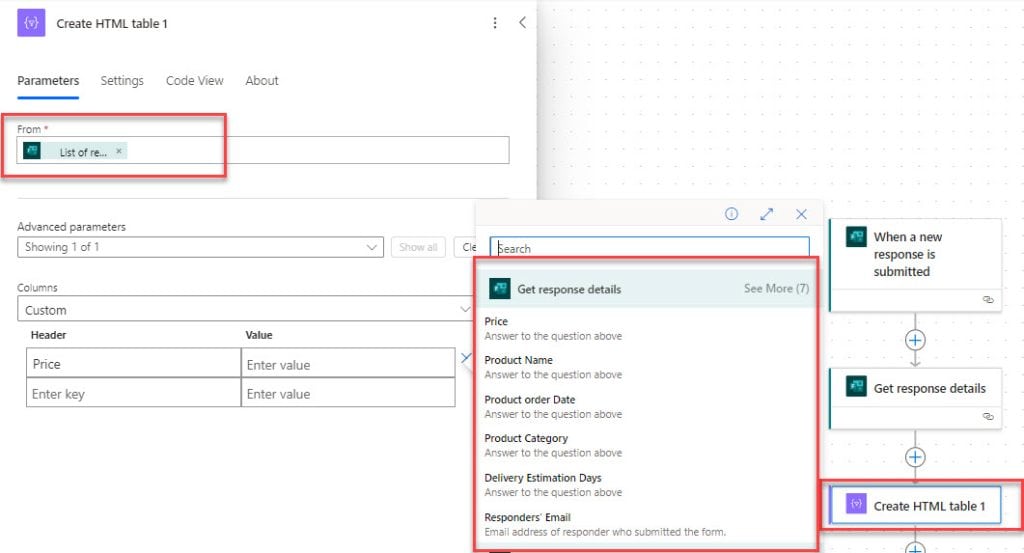Open the three-dot menu for Create HTML table 1
The image size is (1024, 553).
tap(495, 23)
